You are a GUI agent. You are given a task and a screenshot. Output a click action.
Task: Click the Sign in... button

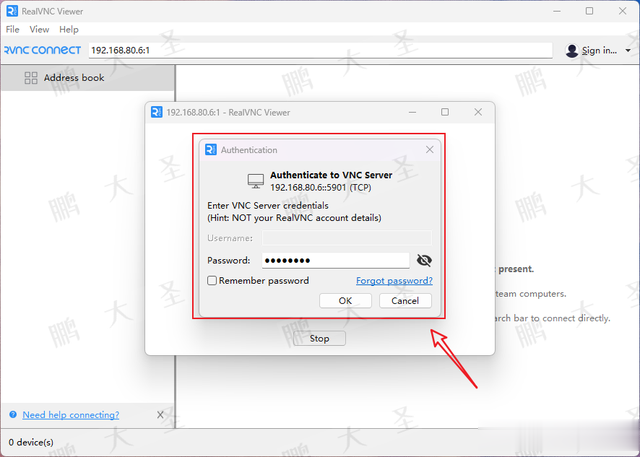click(x=599, y=51)
